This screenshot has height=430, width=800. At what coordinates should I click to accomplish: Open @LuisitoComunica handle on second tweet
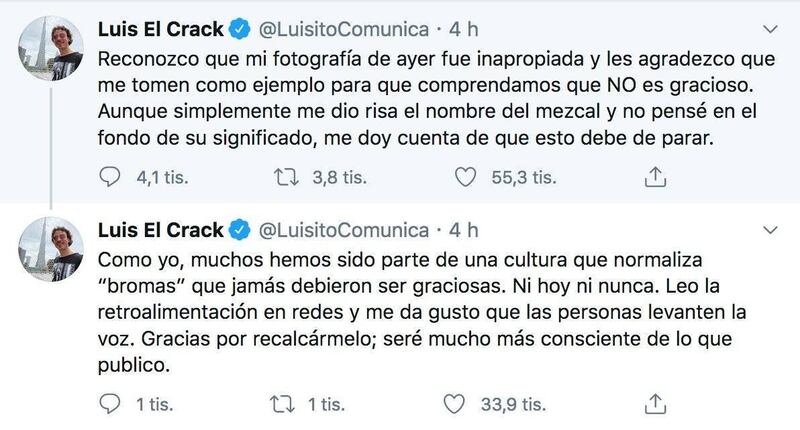(x=344, y=231)
